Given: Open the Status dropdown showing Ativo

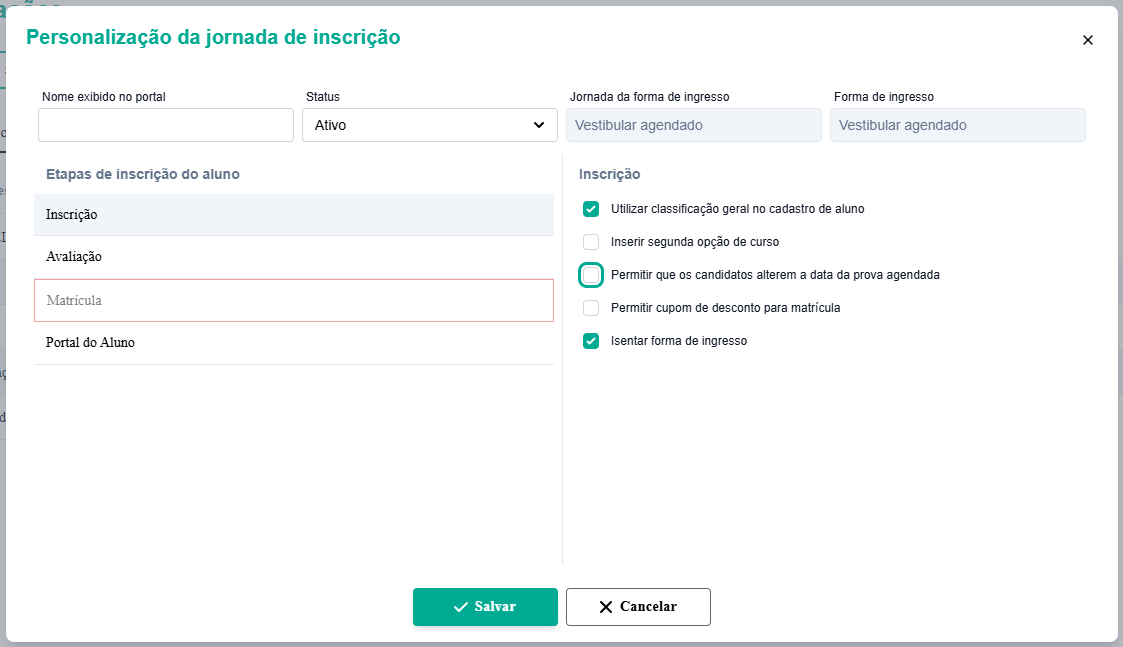Looking at the screenshot, I should 430,125.
